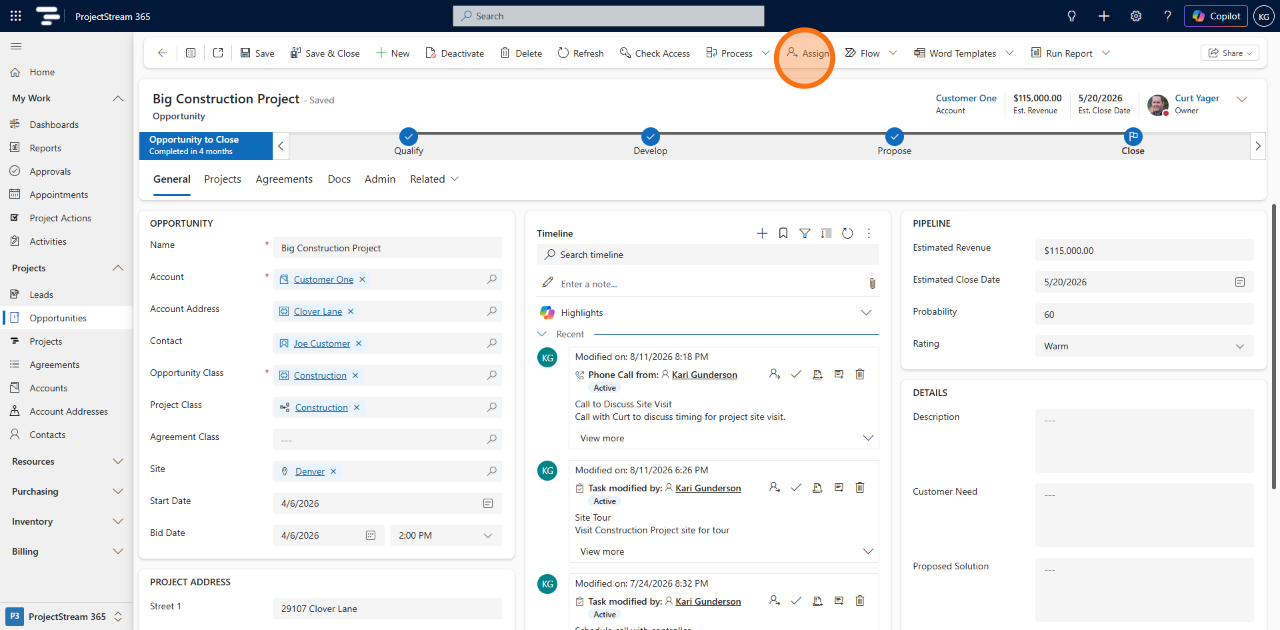The height and width of the screenshot is (630, 1280).
Task: Open the Related tab menu
Action: (x=434, y=179)
